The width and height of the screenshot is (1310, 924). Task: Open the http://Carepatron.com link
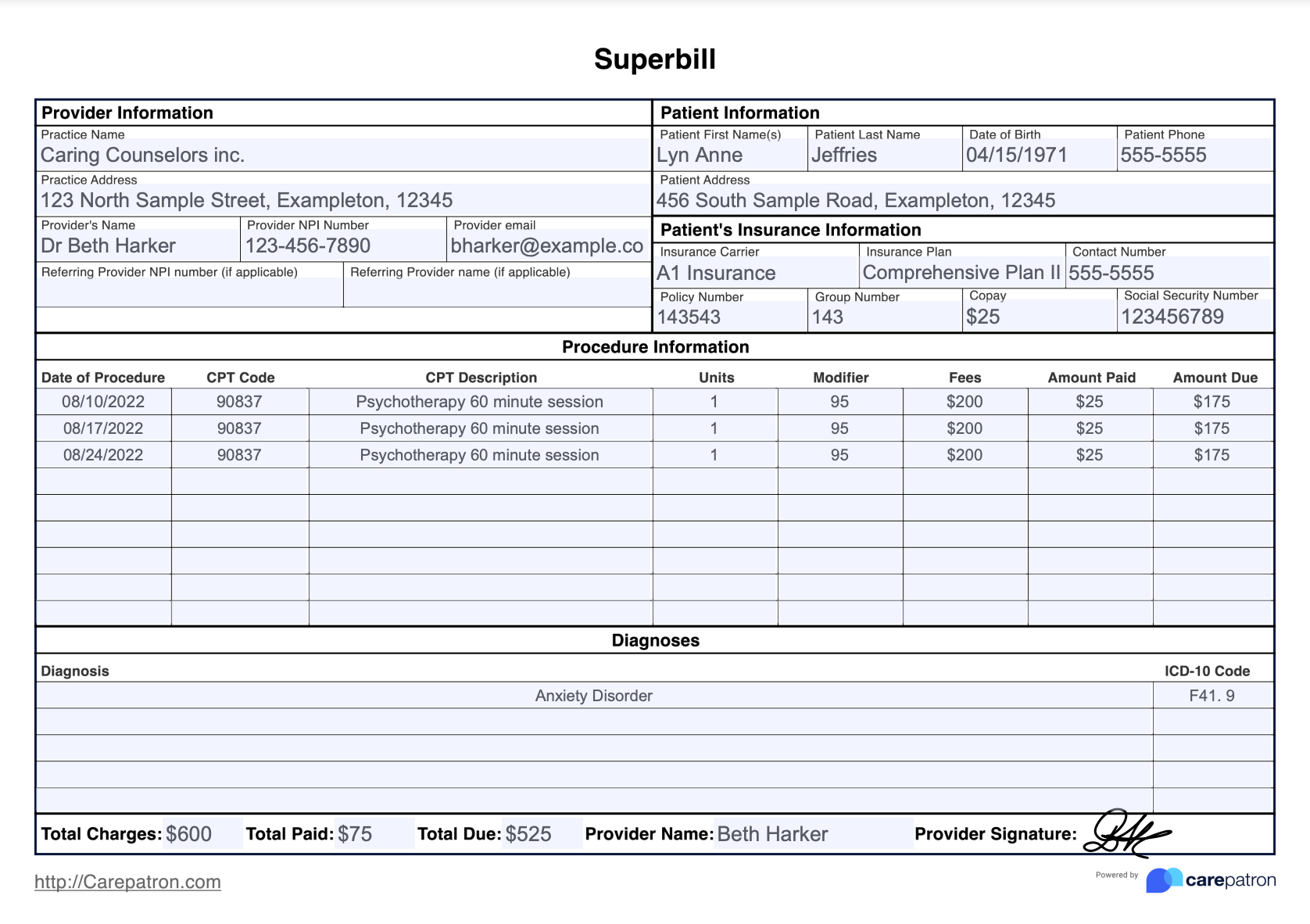coord(127,882)
